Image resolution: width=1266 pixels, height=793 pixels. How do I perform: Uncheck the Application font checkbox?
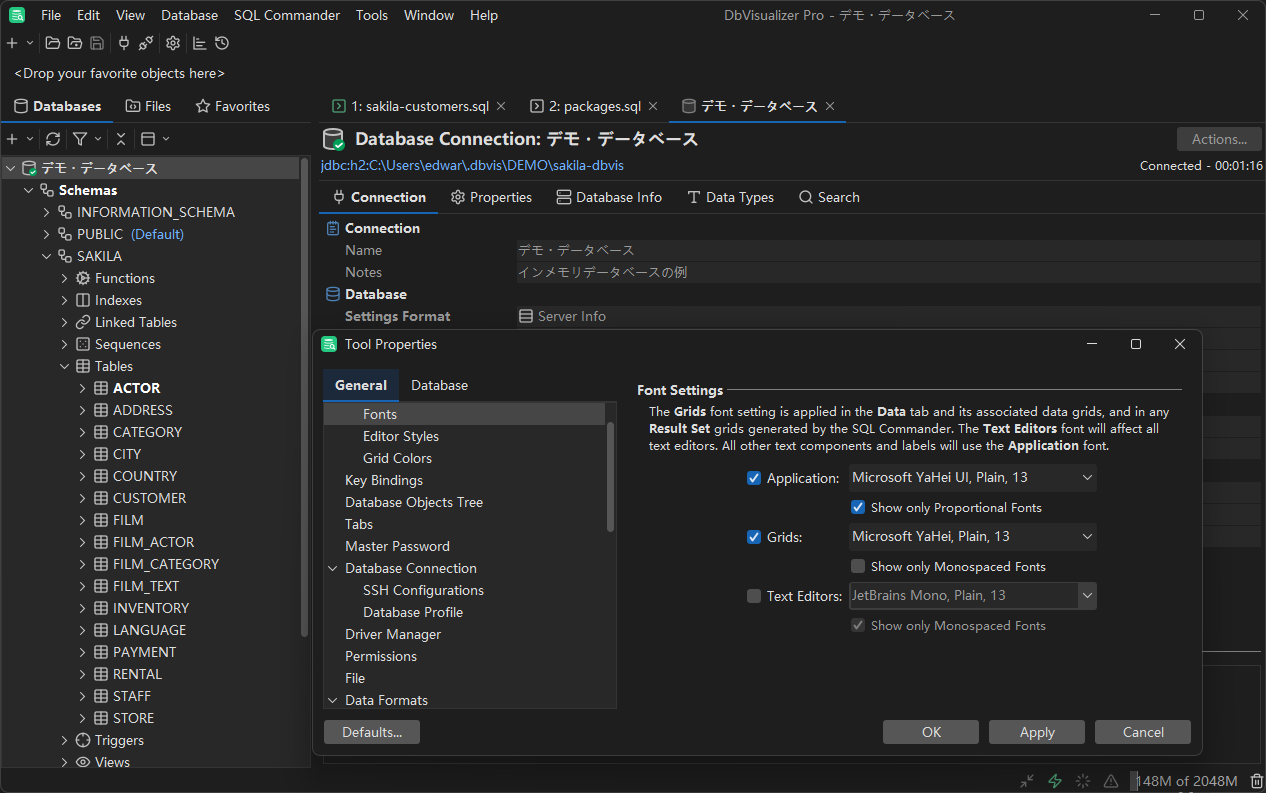point(754,478)
